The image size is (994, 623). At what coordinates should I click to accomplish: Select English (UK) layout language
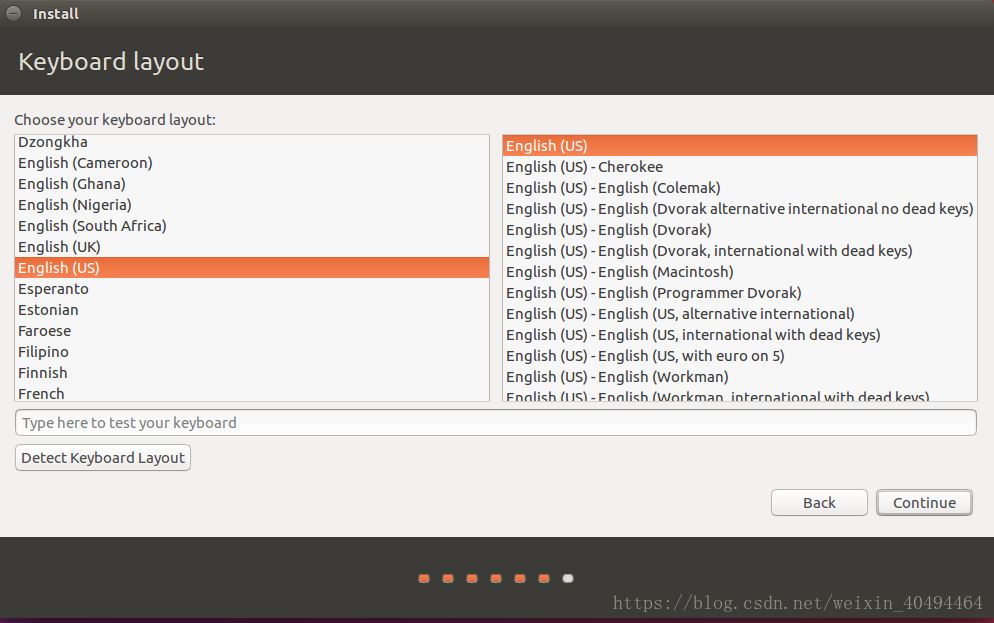(252, 247)
